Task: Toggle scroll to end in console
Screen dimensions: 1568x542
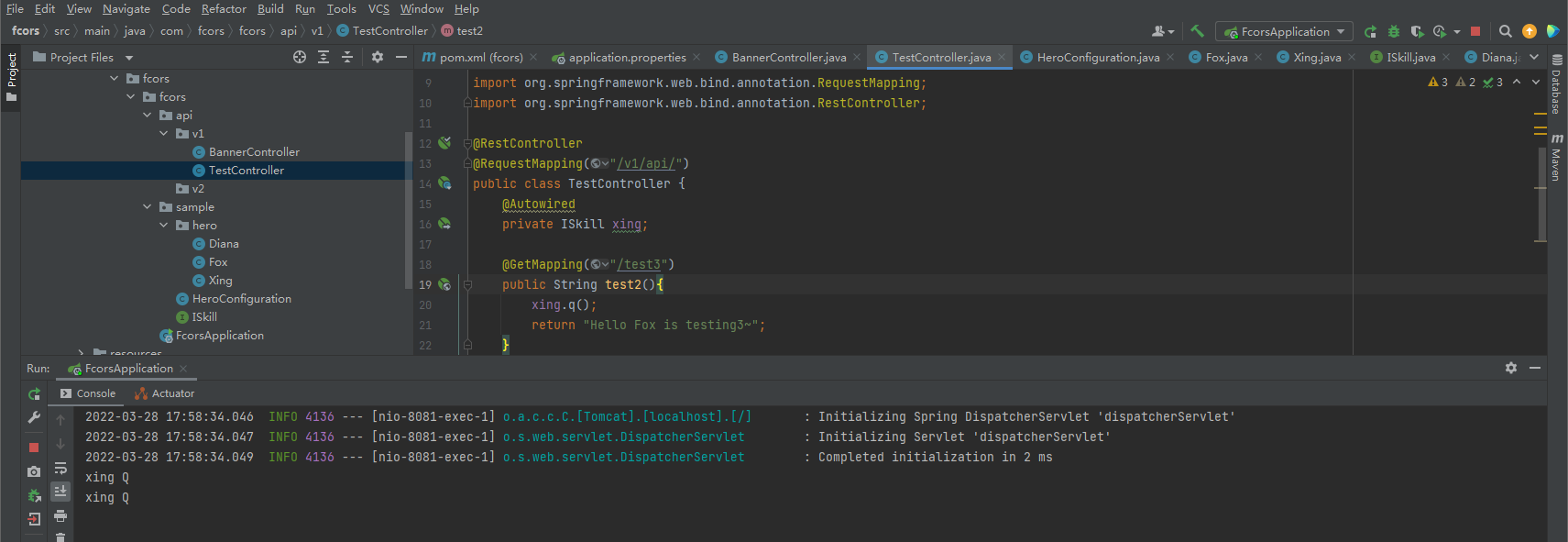Action: pyautogui.click(x=60, y=492)
